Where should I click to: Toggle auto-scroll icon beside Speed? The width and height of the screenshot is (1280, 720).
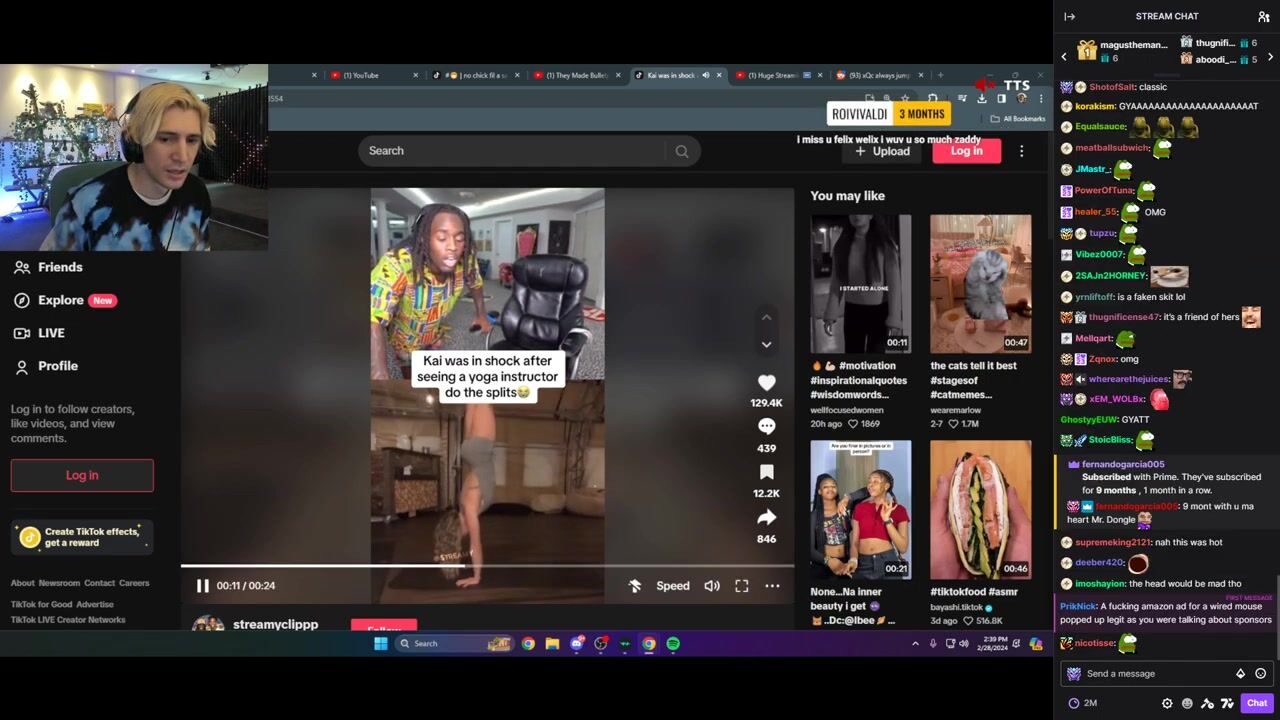pyautogui.click(x=635, y=586)
